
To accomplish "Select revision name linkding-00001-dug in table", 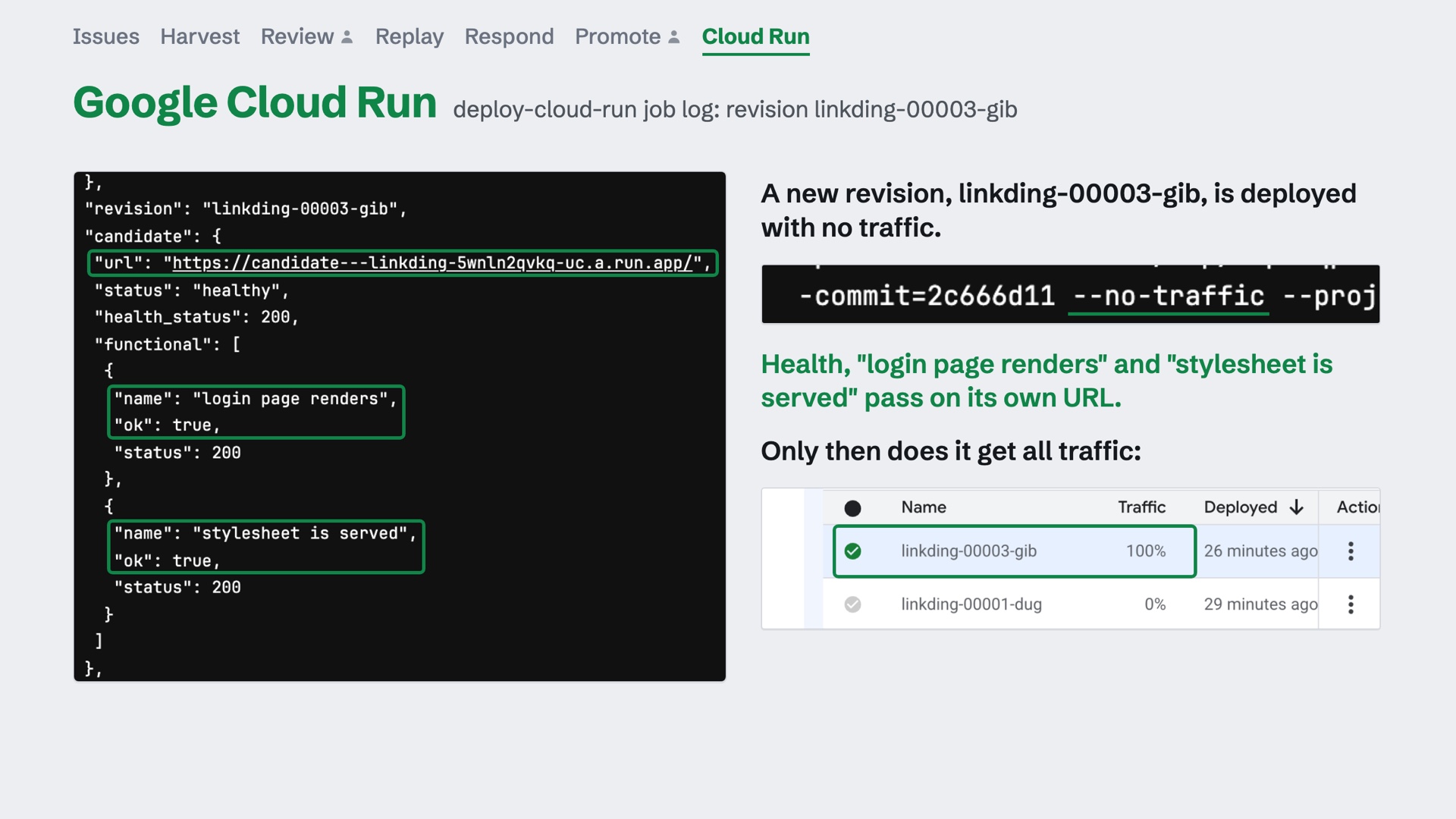I will (971, 604).
